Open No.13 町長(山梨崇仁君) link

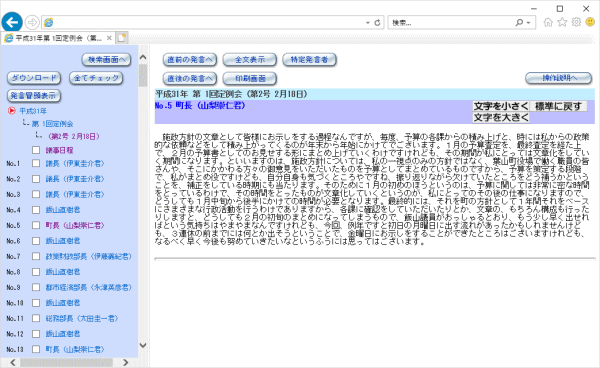tap(75, 349)
